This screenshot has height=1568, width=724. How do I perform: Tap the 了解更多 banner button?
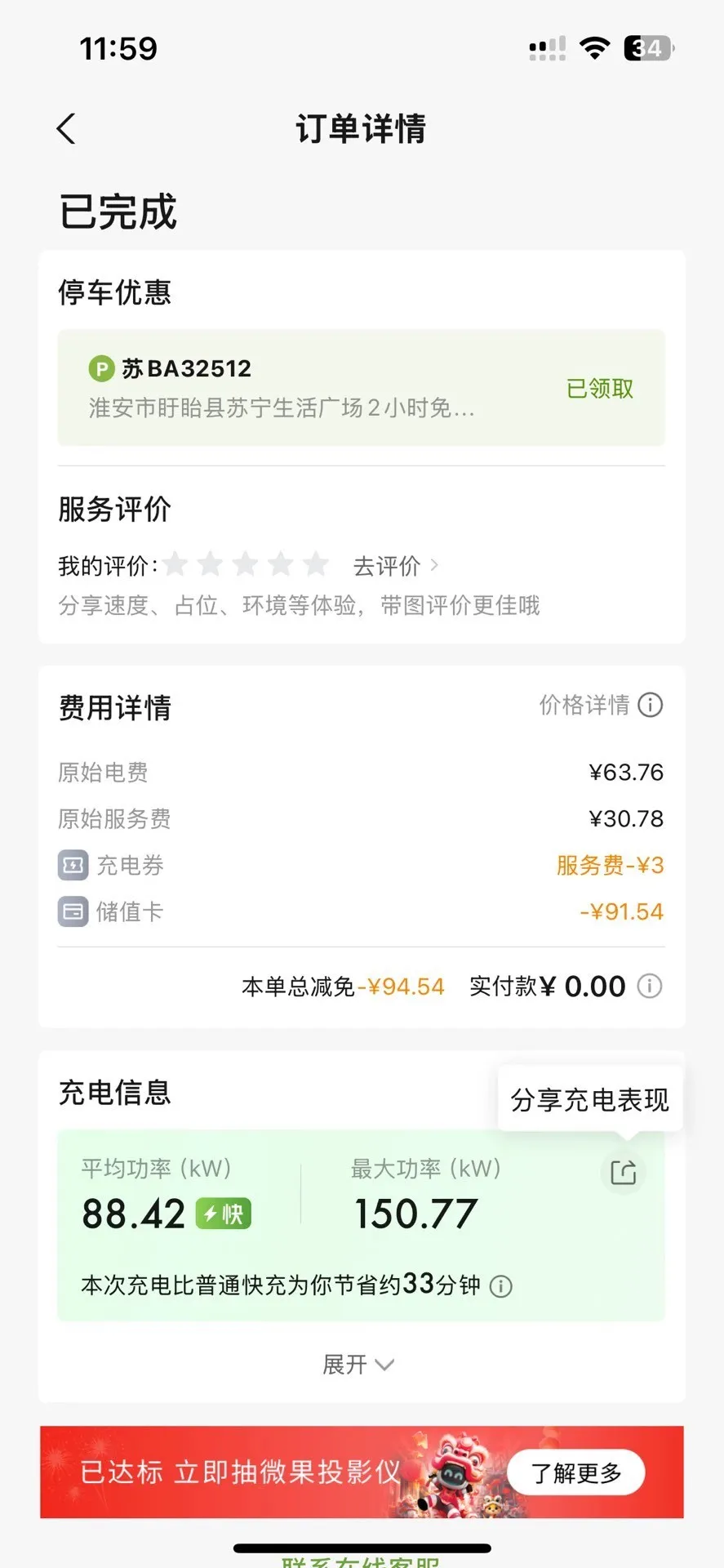[x=576, y=1473]
